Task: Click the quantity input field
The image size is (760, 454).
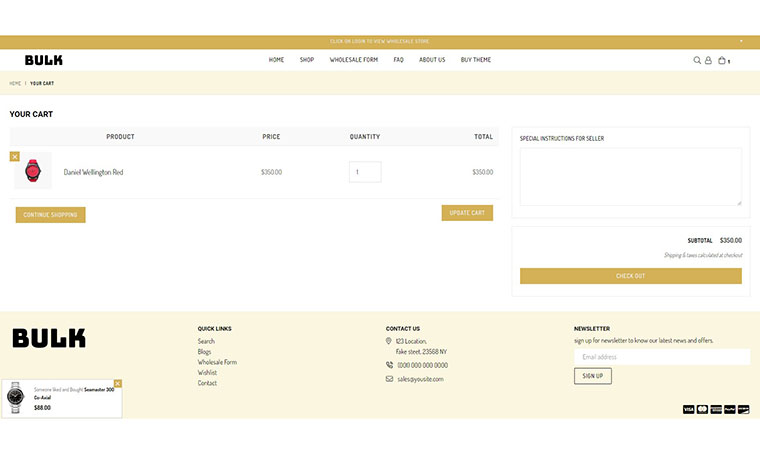Action: [365, 172]
